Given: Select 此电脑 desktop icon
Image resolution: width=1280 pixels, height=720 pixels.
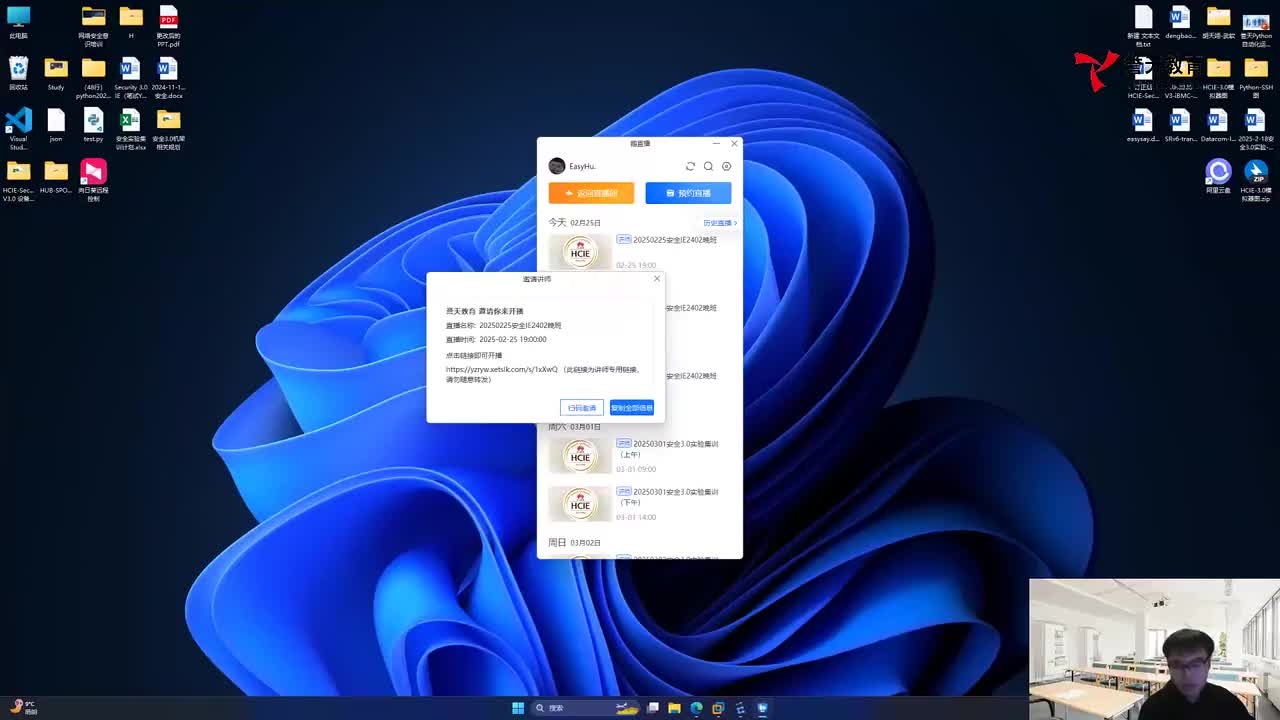Looking at the screenshot, I should pos(18,23).
